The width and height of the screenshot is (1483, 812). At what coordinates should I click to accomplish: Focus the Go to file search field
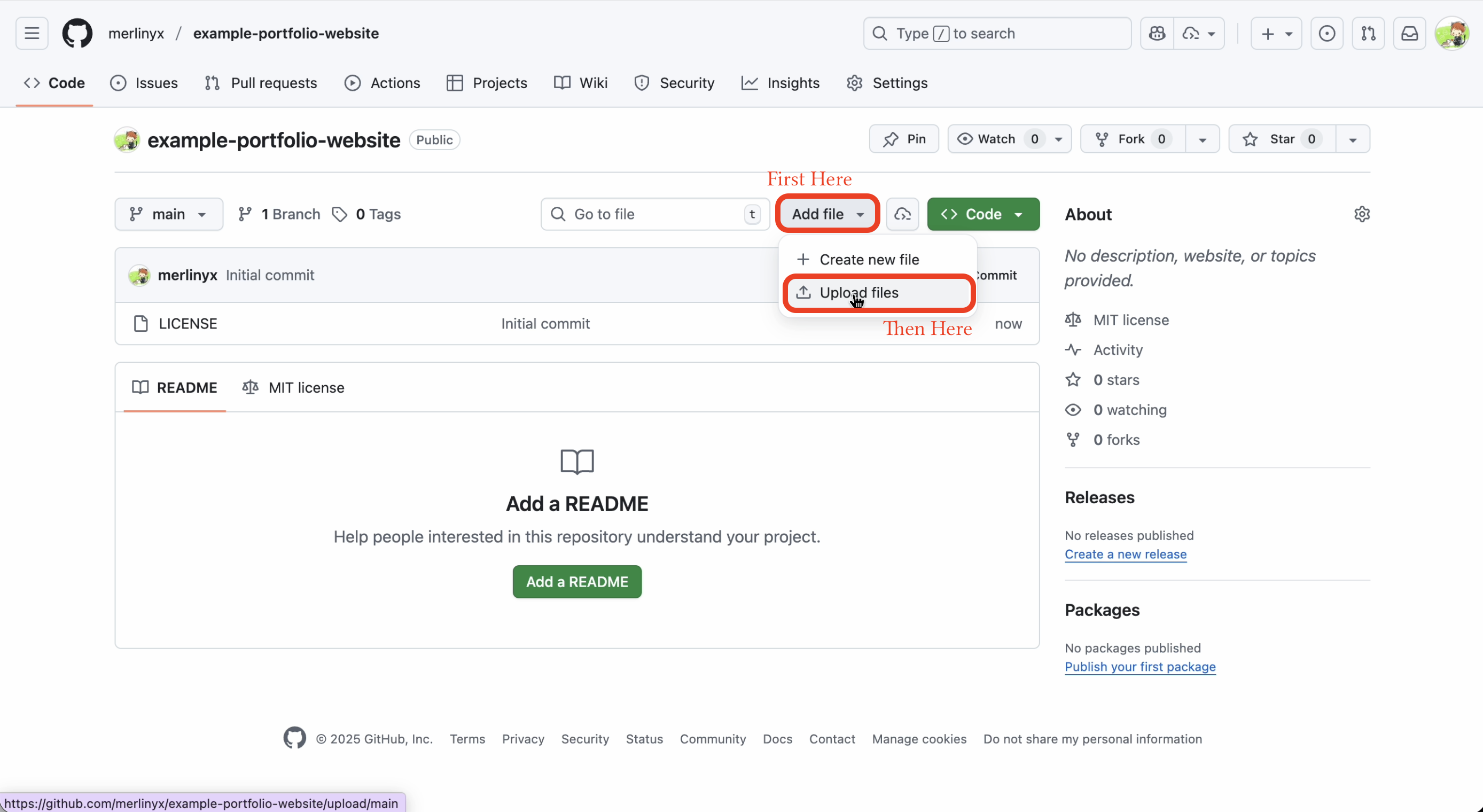[655, 214]
